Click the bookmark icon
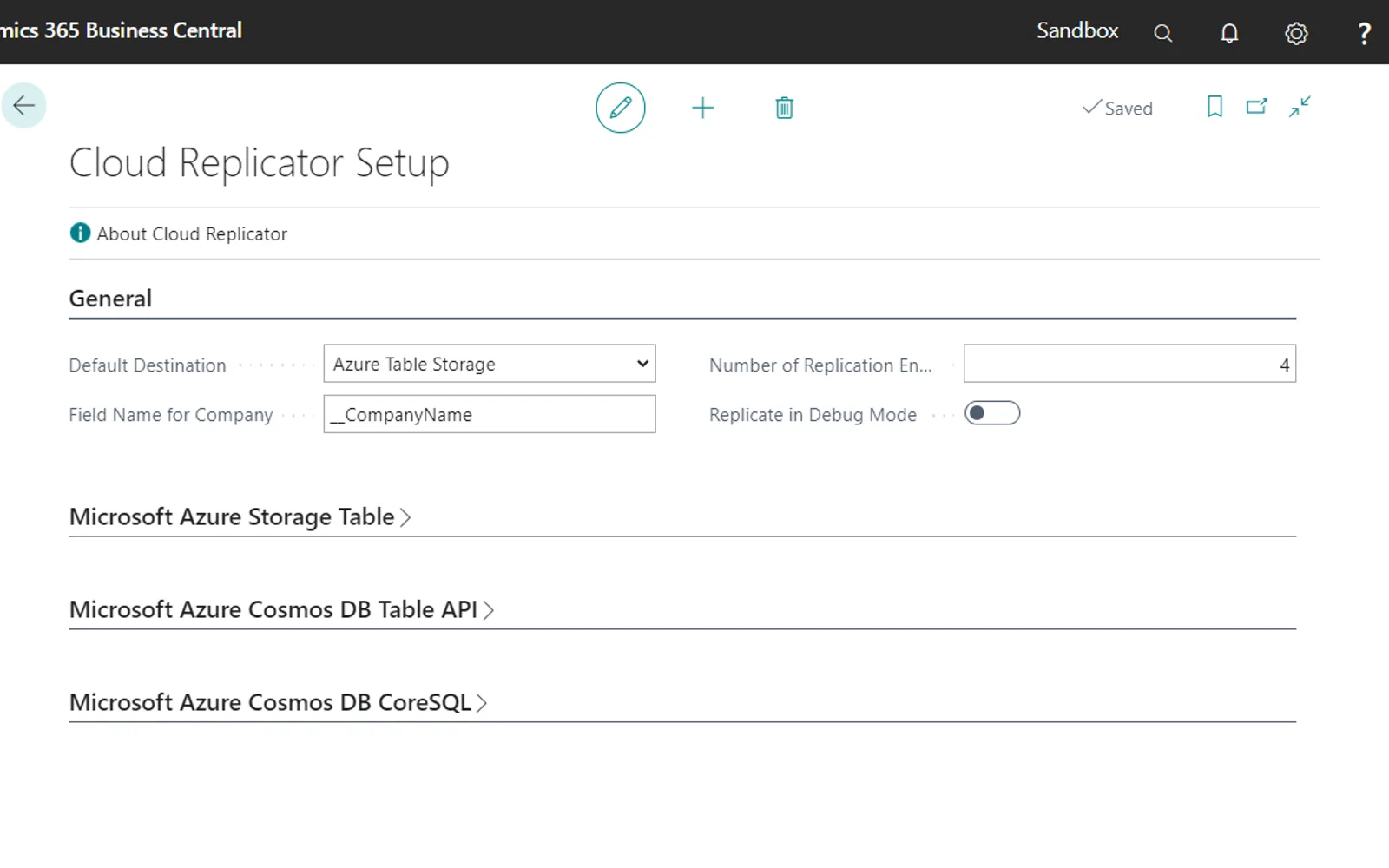The width and height of the screenshot is (1389, 868). coord(1215,107)
